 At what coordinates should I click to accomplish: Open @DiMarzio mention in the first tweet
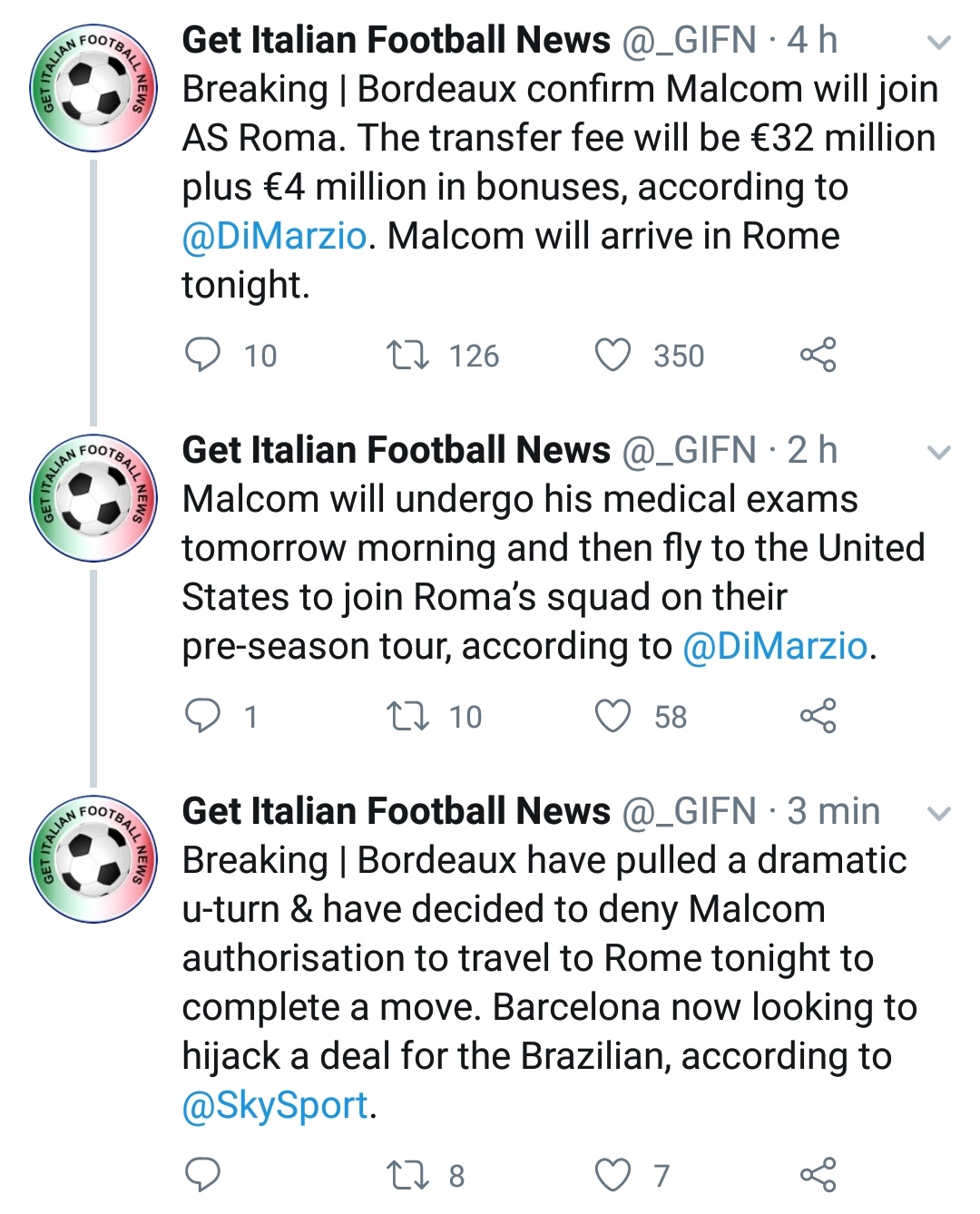click(x=274, y=236)
